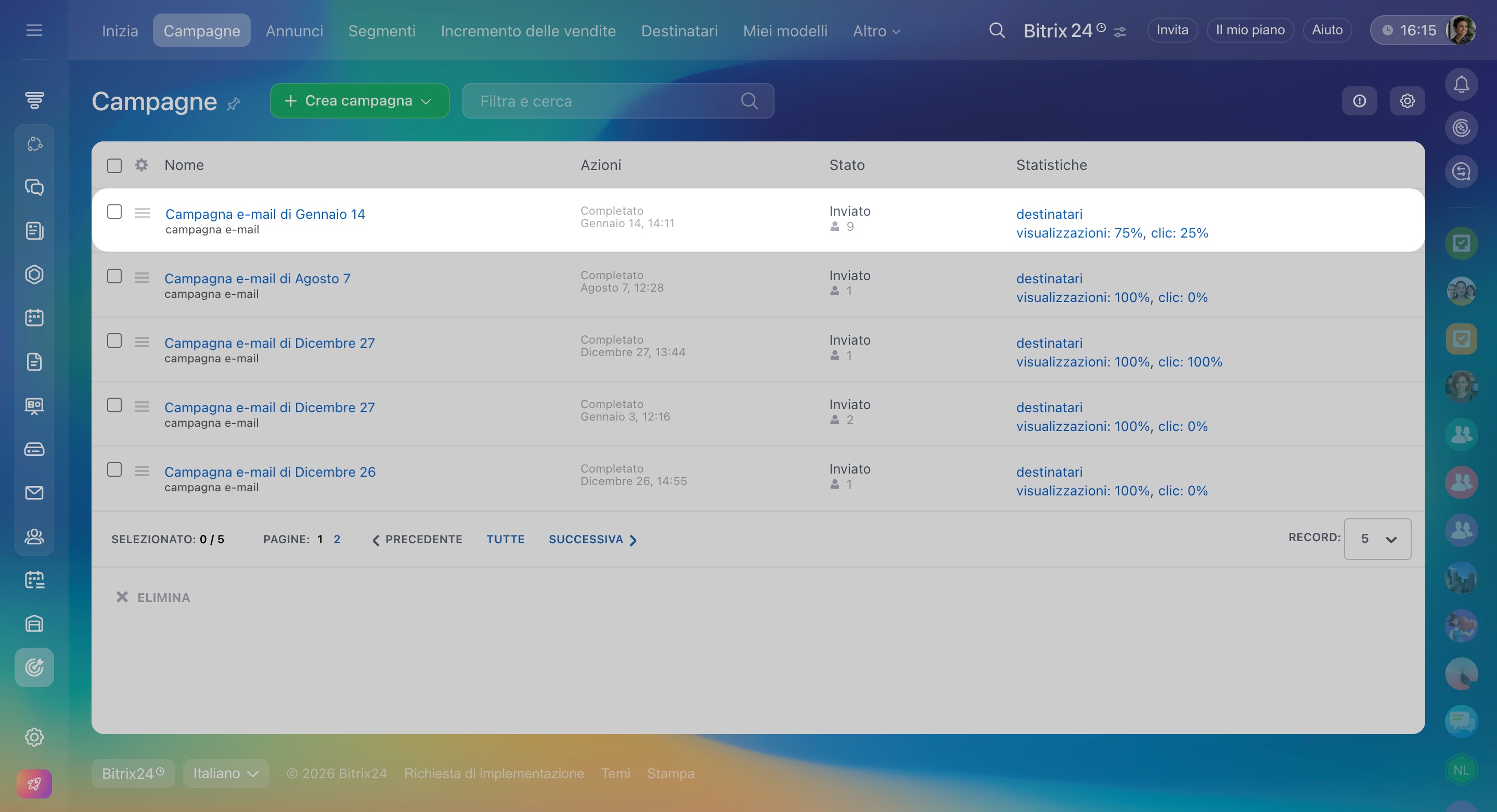Check the select-all checkbox in table header
This screenshot has height=812, width=1497.
(x=114, y=165)
